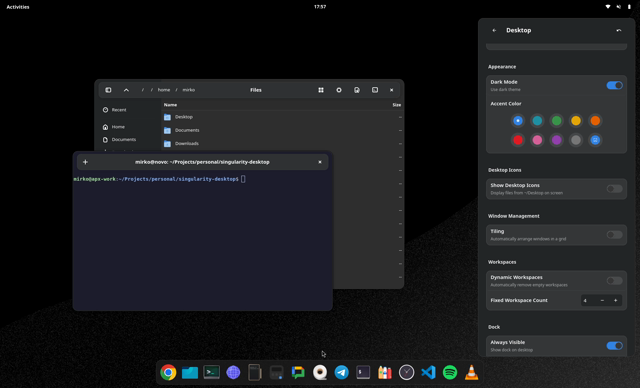This screenshot has width=640, height=388.
Task: Click the circle icon in Files toolbar
Action: 339,90
